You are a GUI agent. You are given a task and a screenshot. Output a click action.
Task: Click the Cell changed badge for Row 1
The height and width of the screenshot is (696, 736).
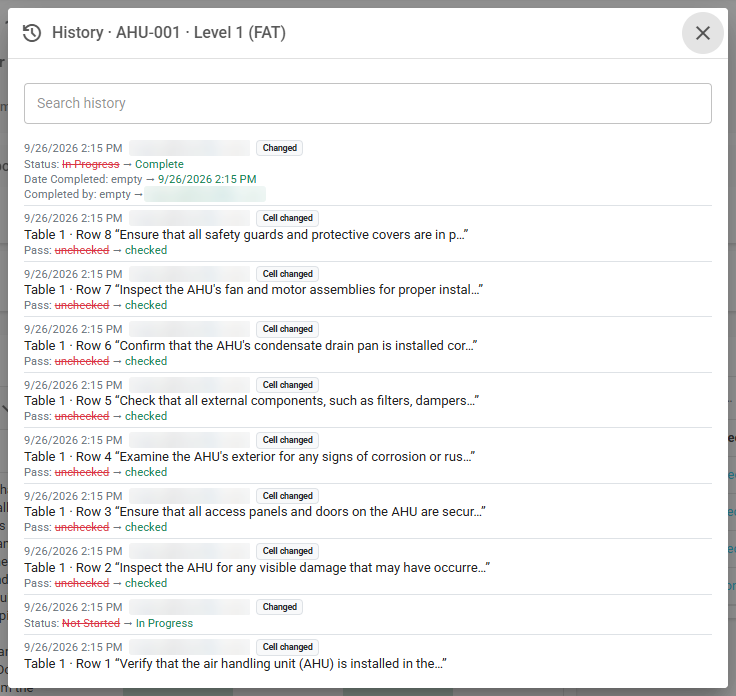(x=287, y=647)
